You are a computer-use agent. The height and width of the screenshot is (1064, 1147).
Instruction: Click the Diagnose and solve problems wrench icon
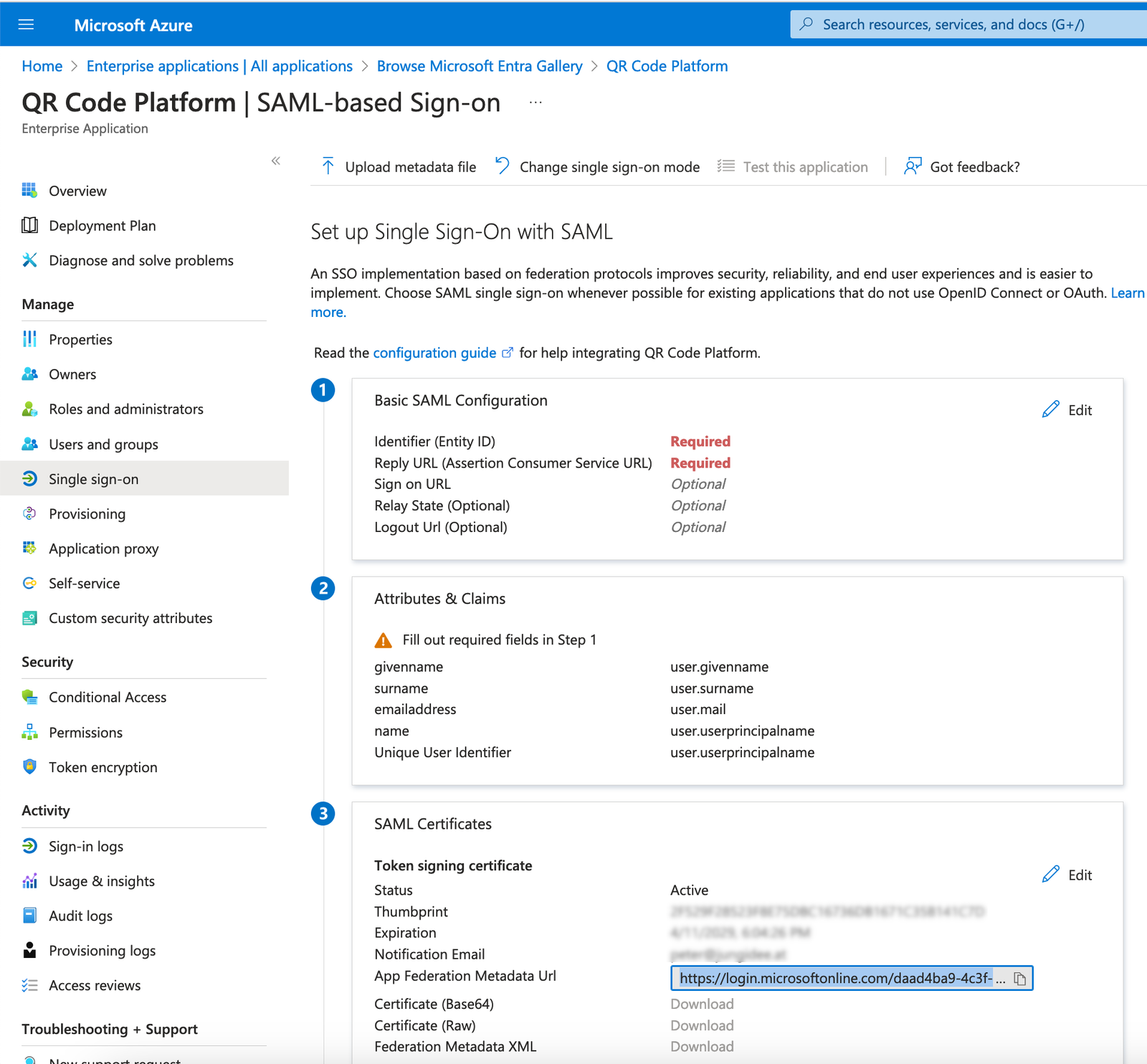[29, 260]
